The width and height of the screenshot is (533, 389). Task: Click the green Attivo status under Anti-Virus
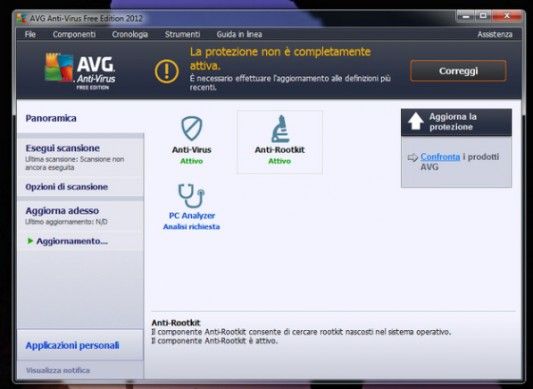(x=191, y=161)
